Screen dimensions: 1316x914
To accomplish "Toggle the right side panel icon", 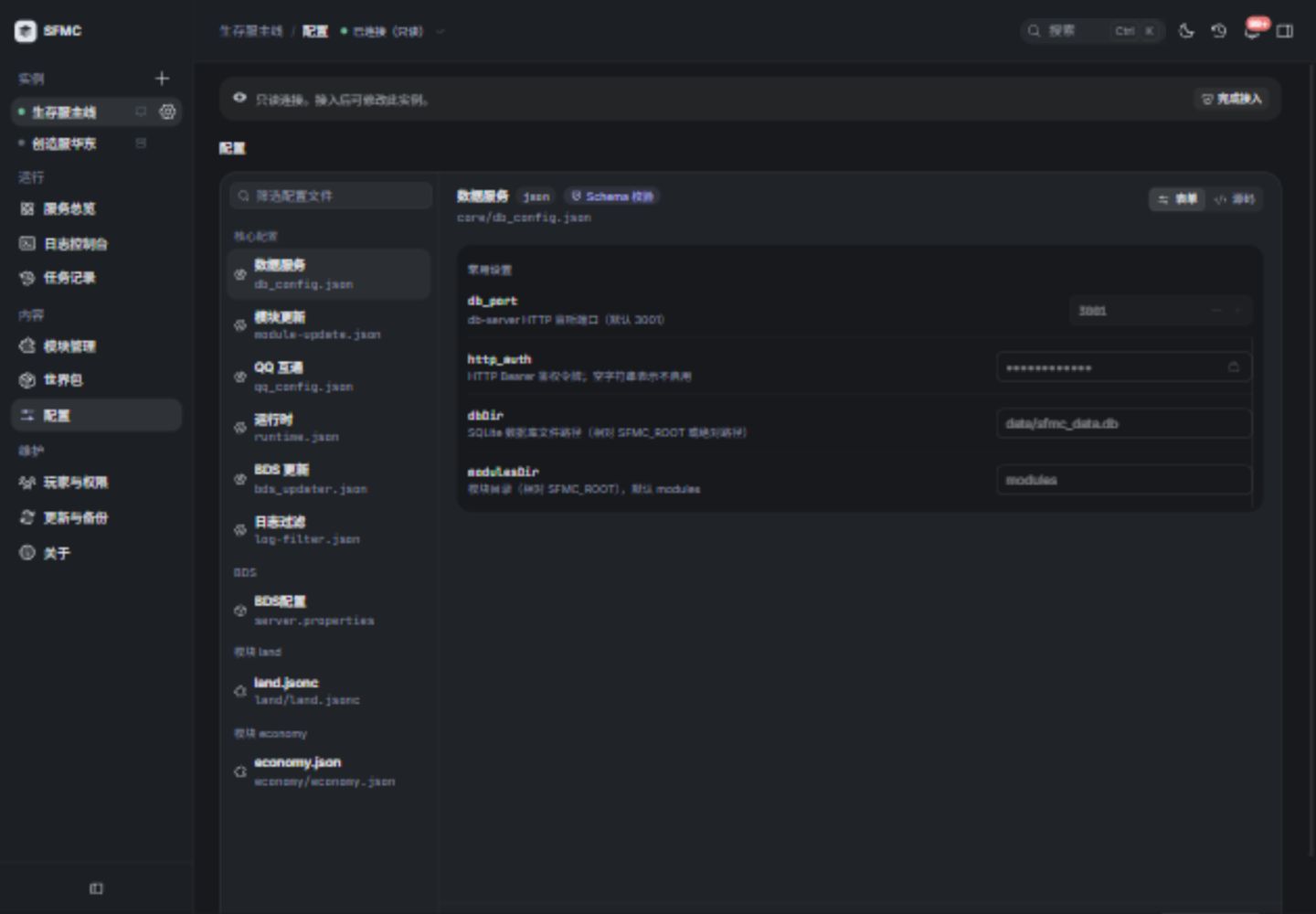I will 1285,31.
